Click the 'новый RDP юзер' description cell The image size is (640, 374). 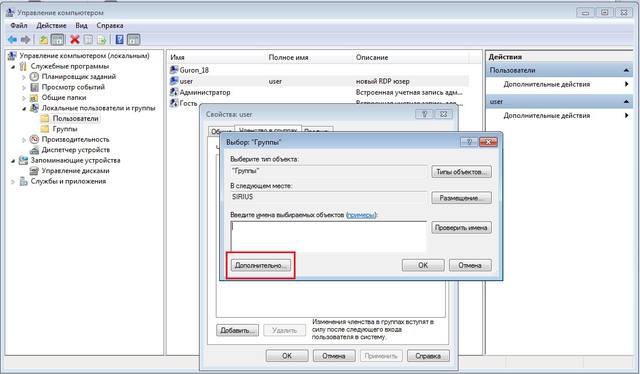coord(382,81)
